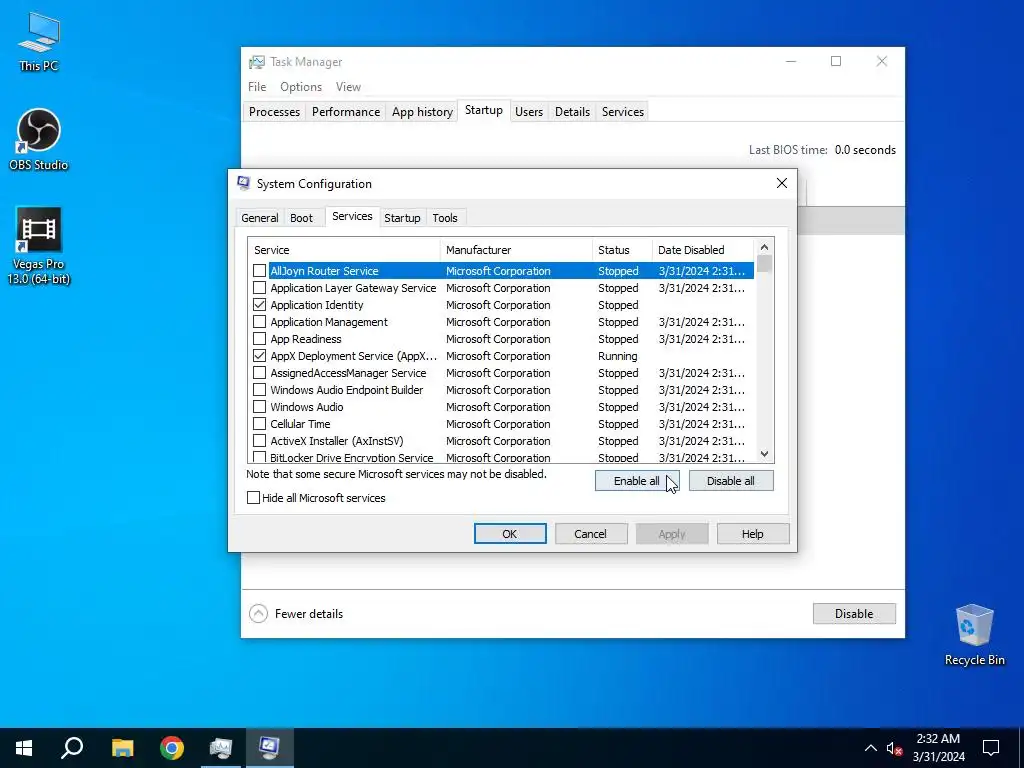
Task: Sort by Status column header
Action: tap(622, 249)
